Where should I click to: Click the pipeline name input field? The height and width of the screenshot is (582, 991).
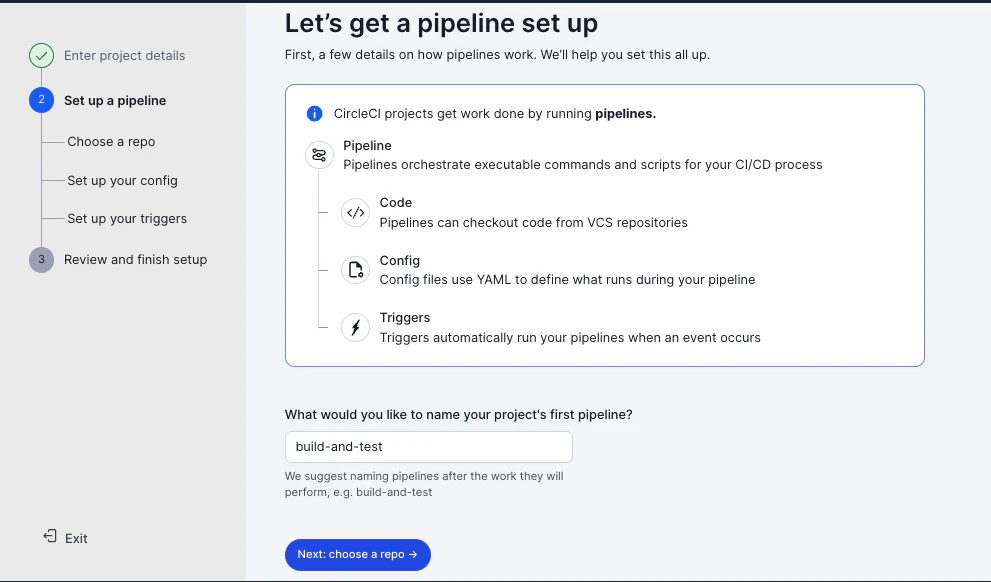coord(429,447)
